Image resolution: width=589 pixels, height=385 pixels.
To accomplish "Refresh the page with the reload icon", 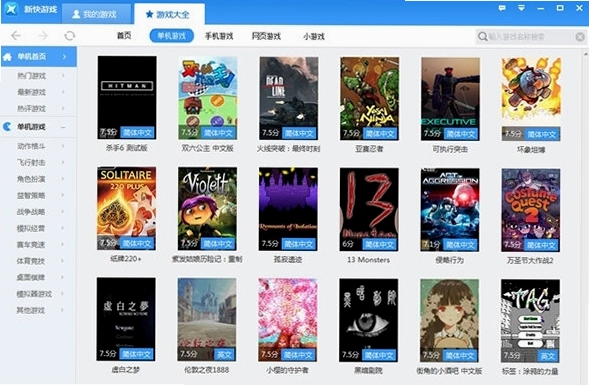I will pyautogui.click(x=70, y=36).
